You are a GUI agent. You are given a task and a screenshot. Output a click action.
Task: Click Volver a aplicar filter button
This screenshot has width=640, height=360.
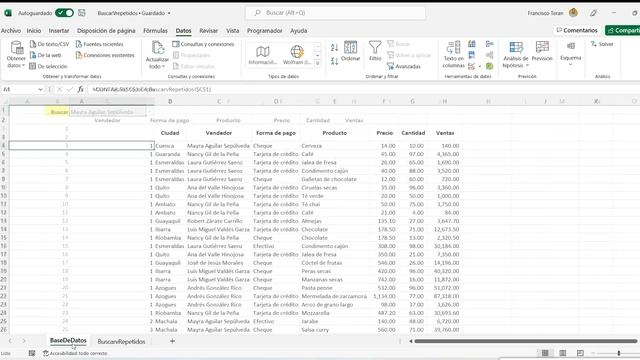point(409,55)
